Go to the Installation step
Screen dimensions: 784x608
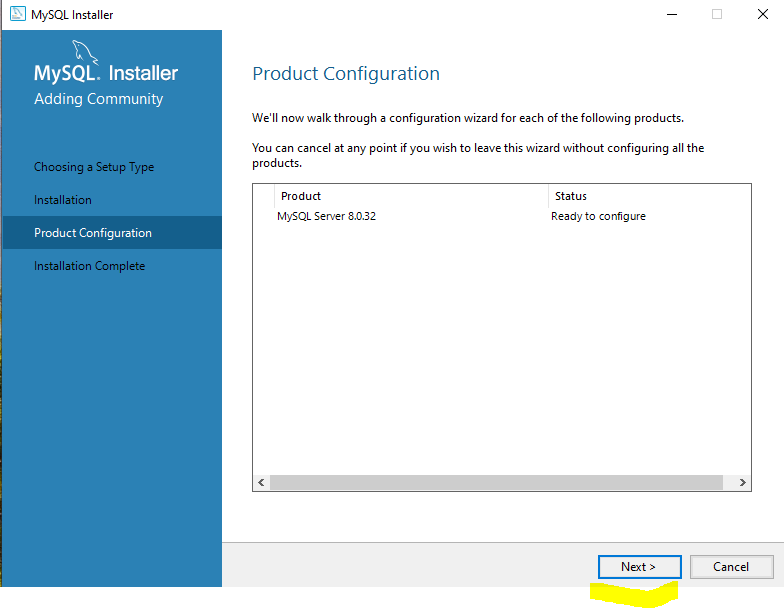(62, 200)
